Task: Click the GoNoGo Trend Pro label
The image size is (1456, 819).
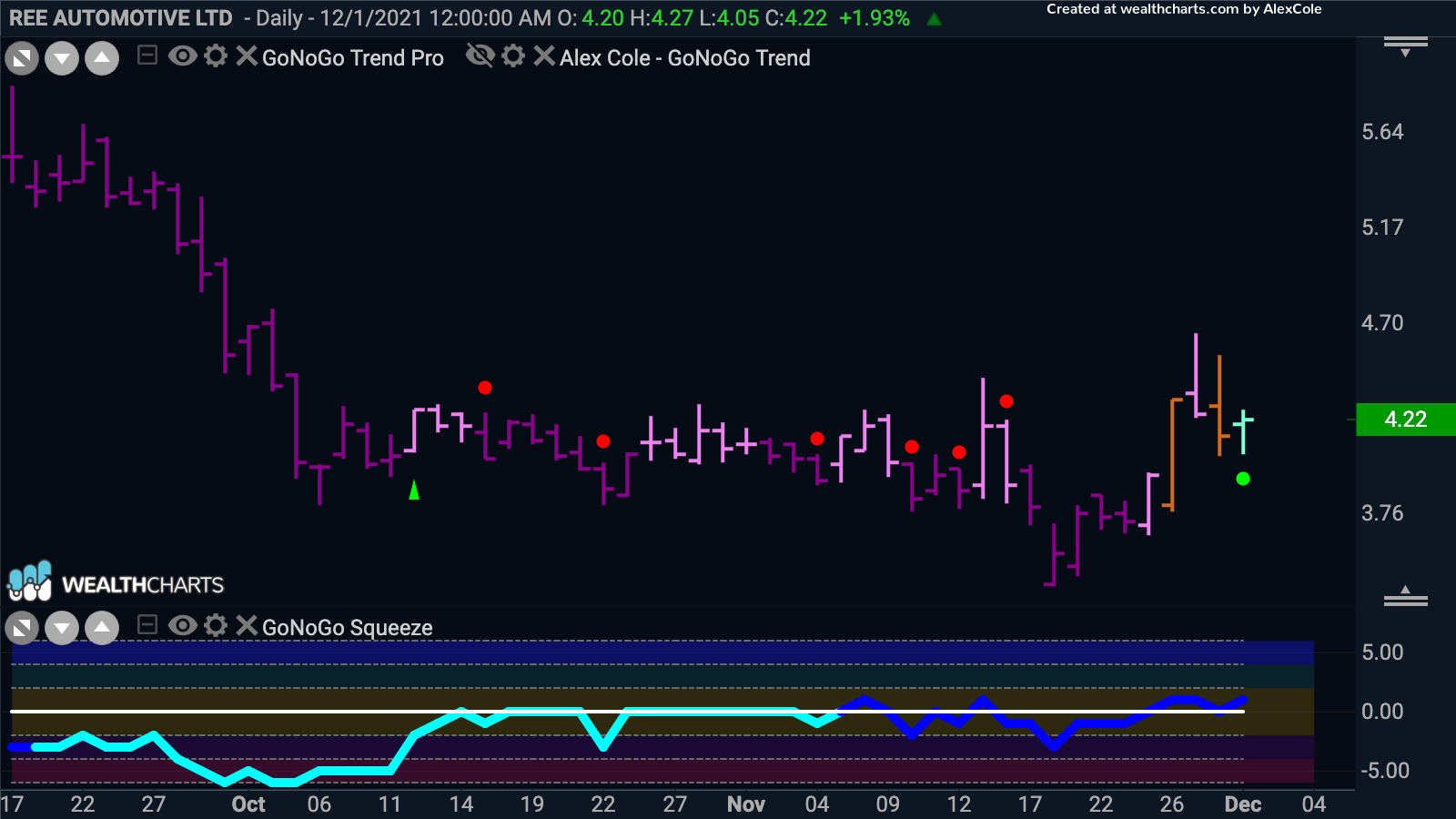Action: (353, 58)
